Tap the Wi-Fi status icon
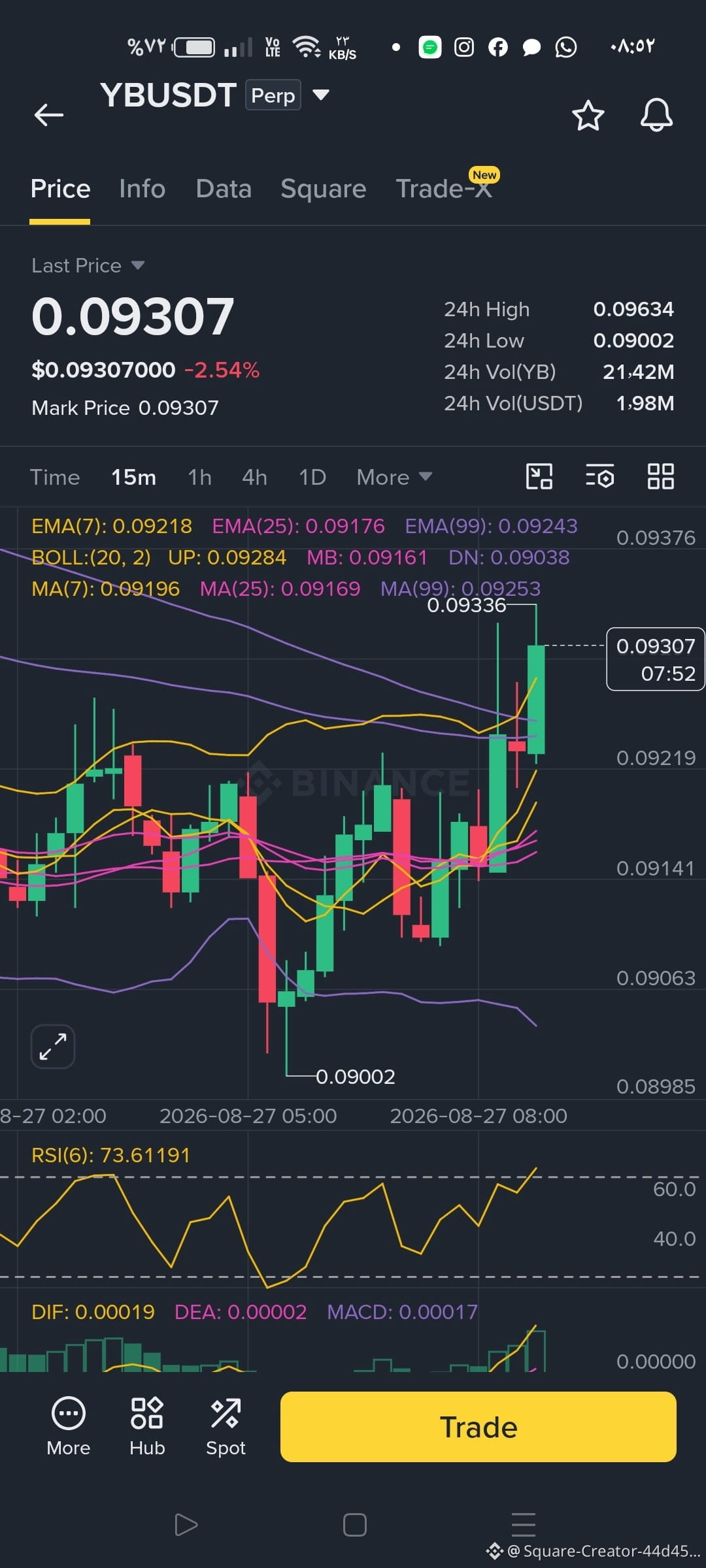The height and width of the screenshot is (1568, 706). 306,46
